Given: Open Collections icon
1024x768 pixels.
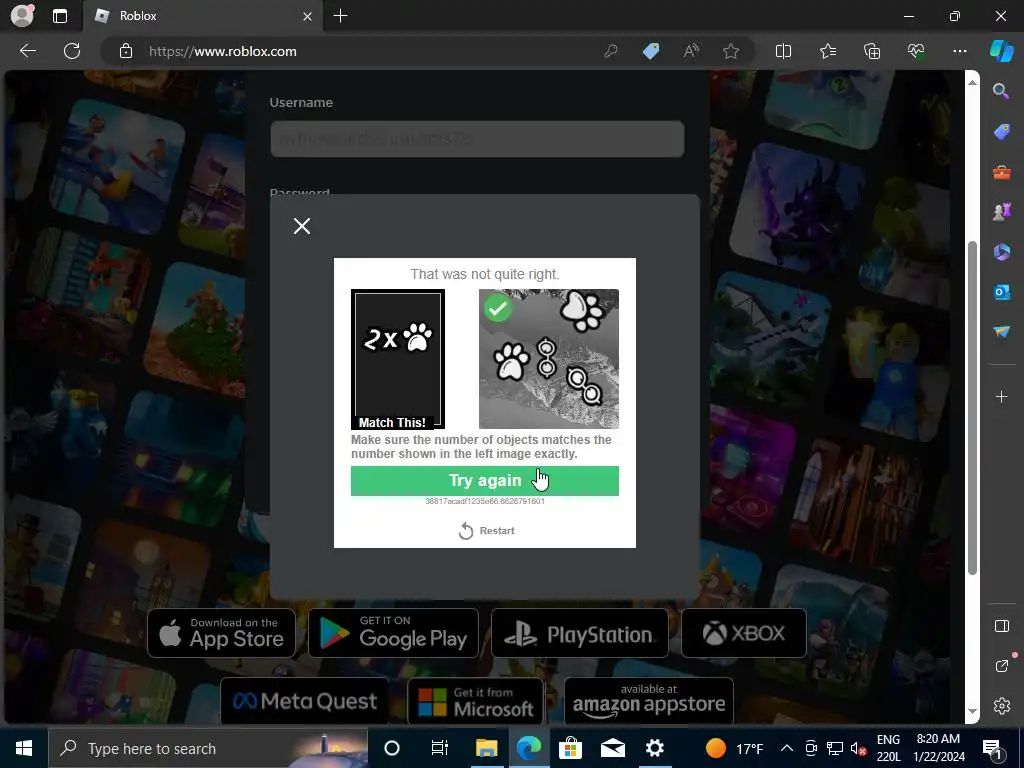Looking at the screenshot, I should click(x=872, y=51).
